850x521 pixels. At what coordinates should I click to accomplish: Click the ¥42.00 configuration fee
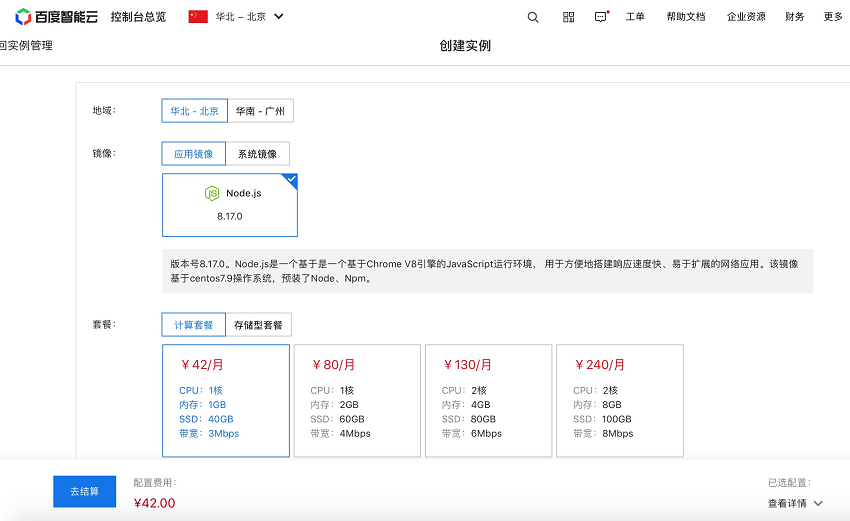154,503
